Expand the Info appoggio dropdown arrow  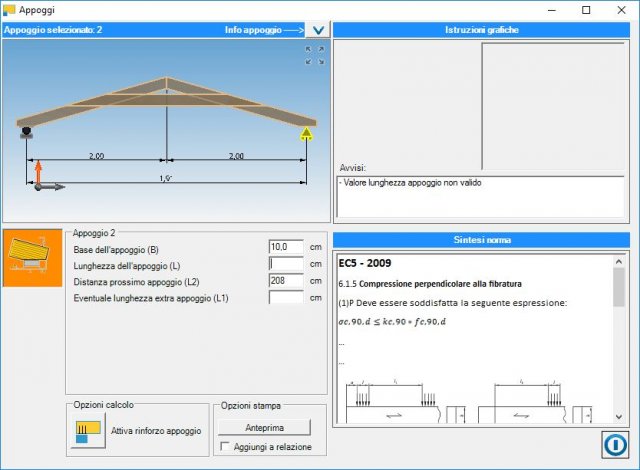(x=317, y=30)
